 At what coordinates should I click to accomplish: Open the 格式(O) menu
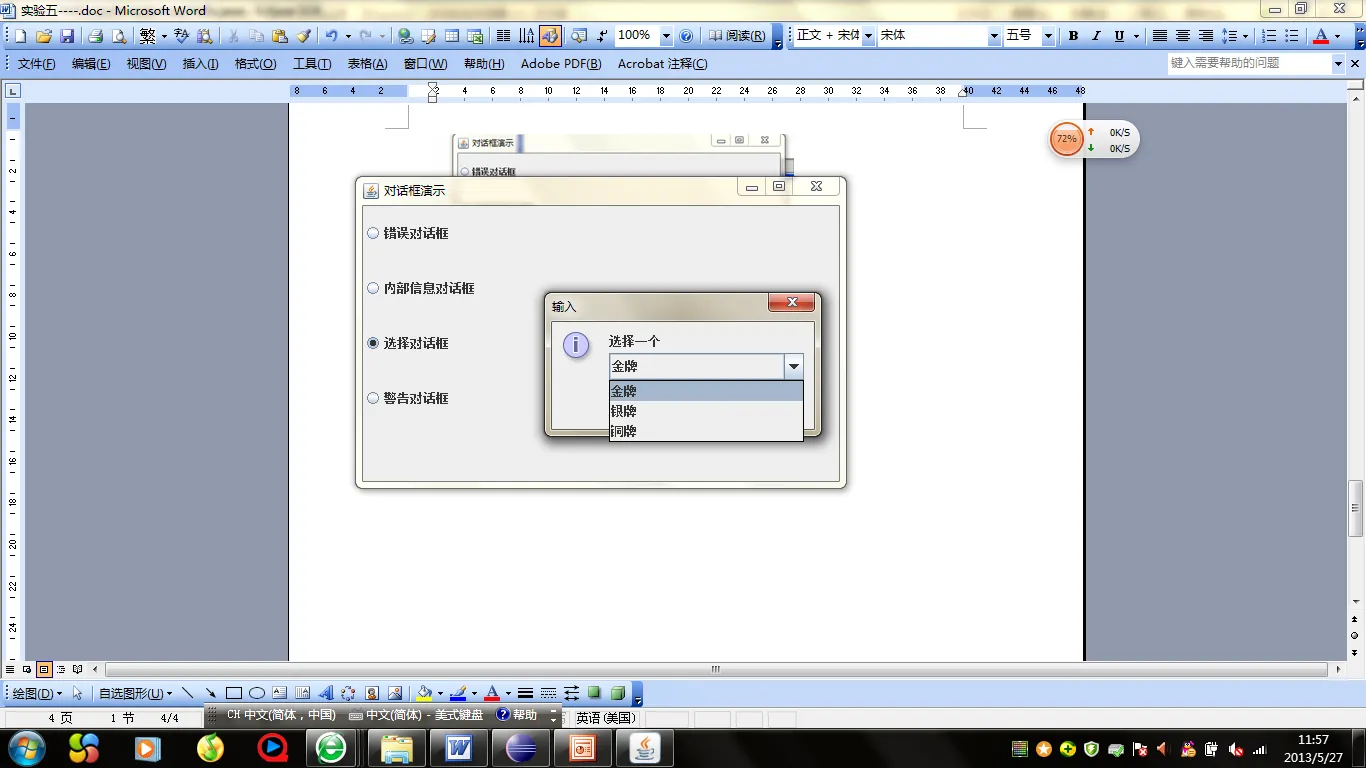coord(255,63)
